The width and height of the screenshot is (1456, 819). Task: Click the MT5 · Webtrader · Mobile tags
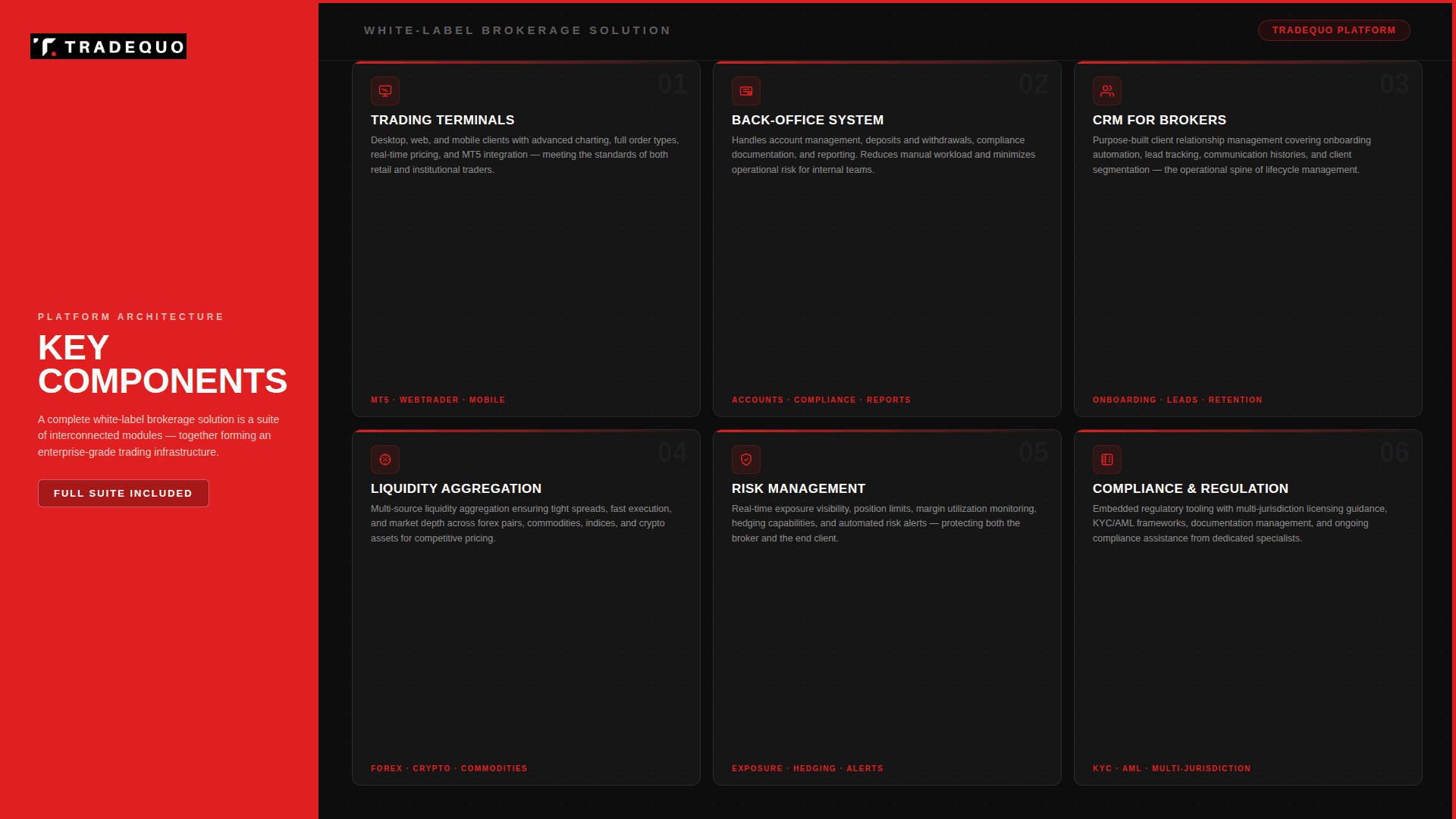[x=438, y=400]
